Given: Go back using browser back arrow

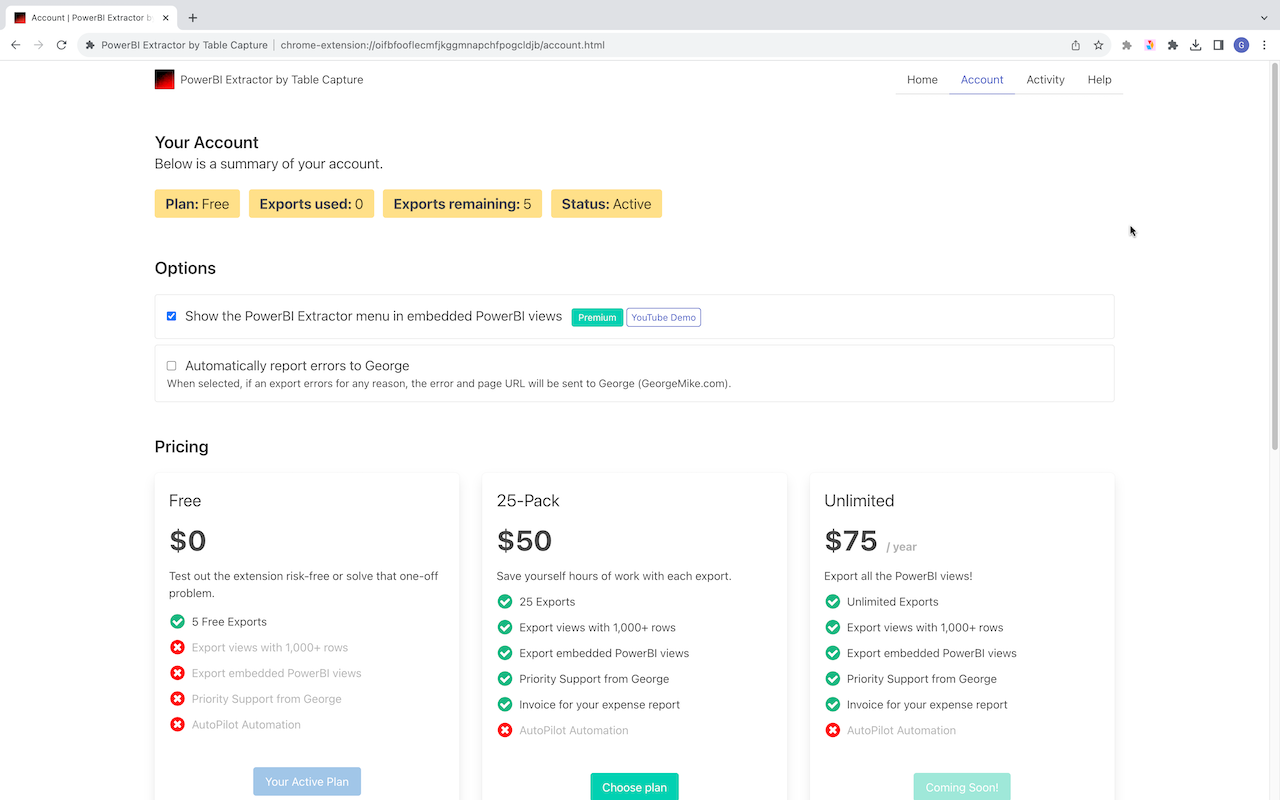Looking at the screenshot, I should click(x=15, y=45).
